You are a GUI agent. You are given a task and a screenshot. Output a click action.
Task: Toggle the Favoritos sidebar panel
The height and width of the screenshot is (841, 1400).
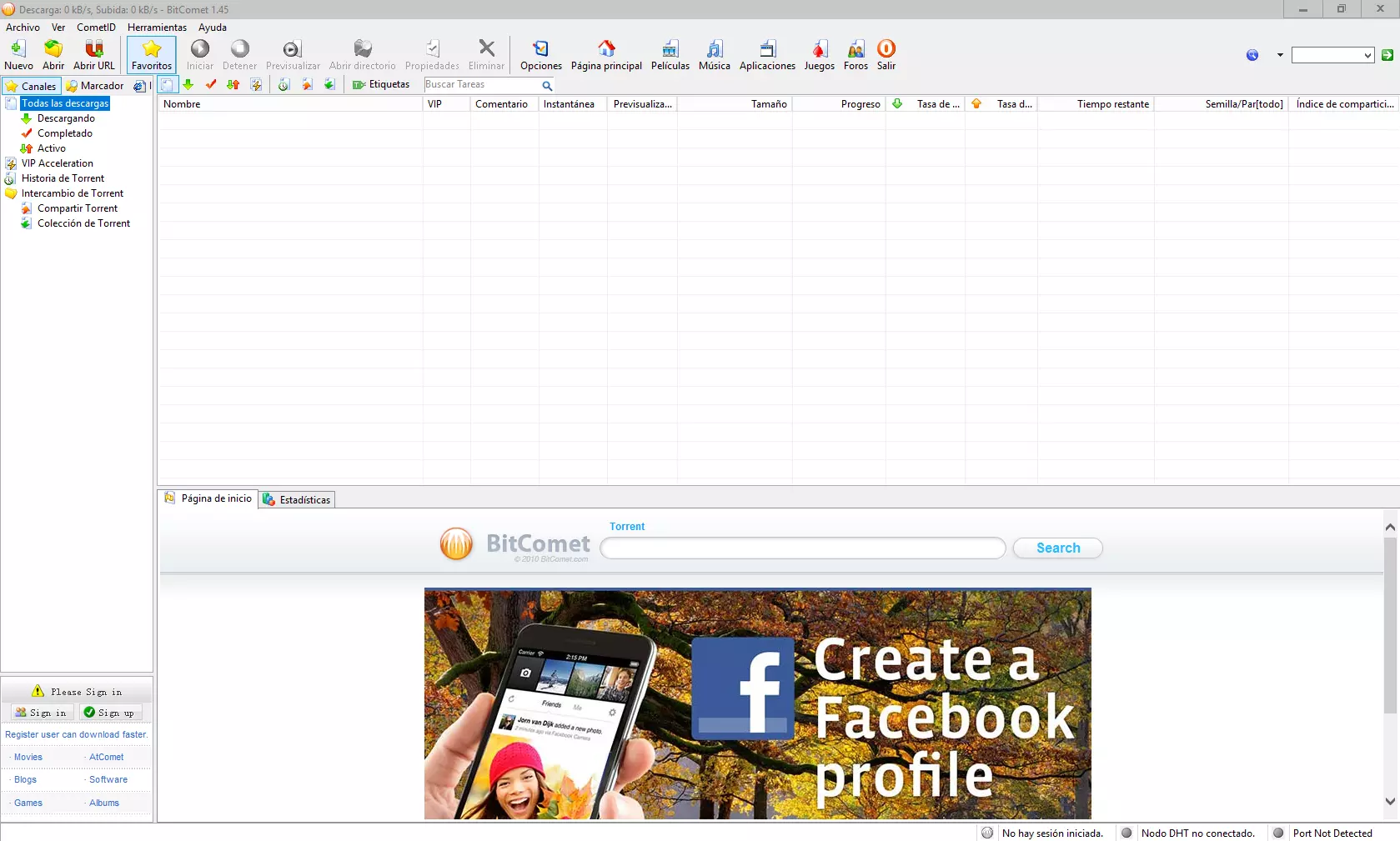(x=152, y=55)
